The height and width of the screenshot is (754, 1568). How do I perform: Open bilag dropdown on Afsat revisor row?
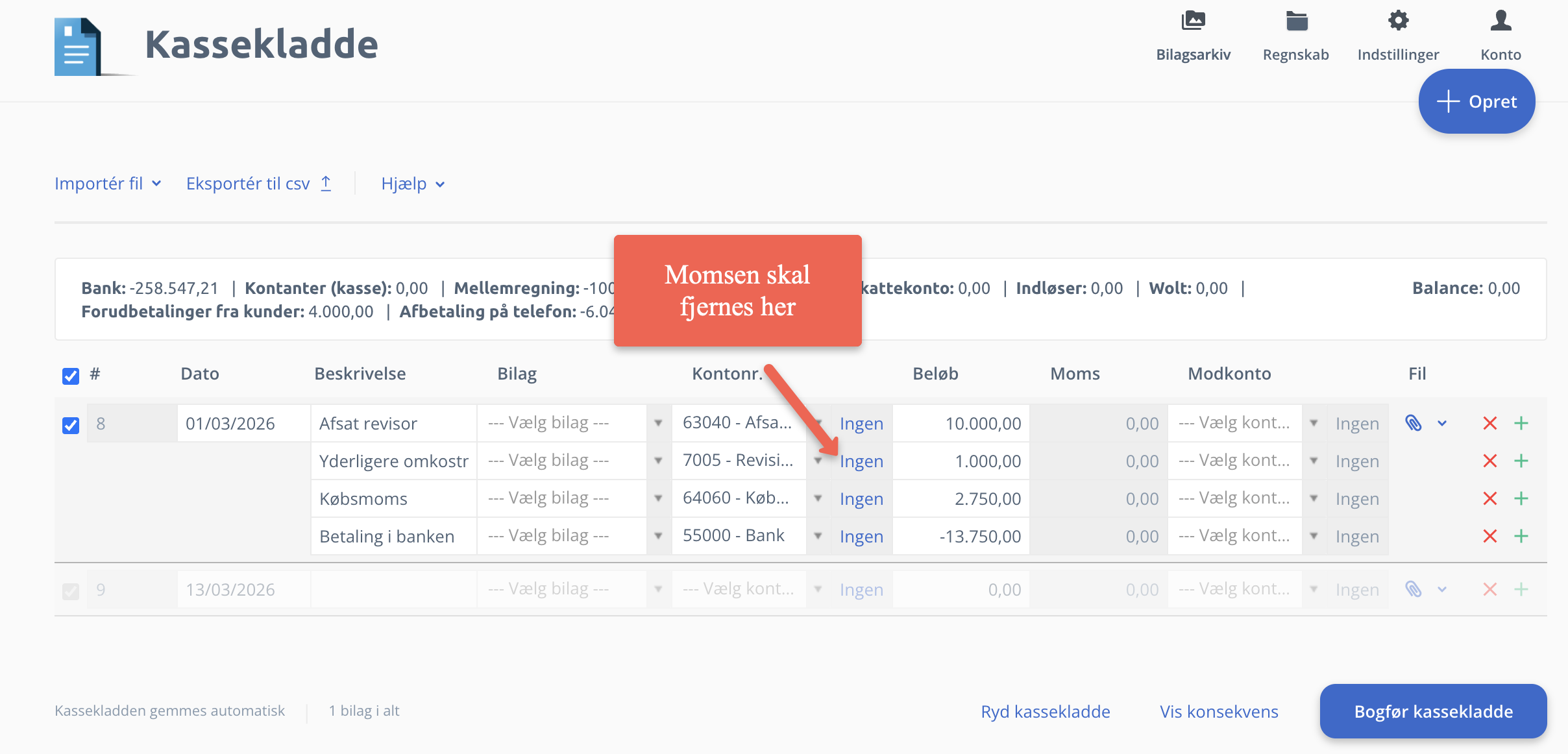[x=658, y=424]
